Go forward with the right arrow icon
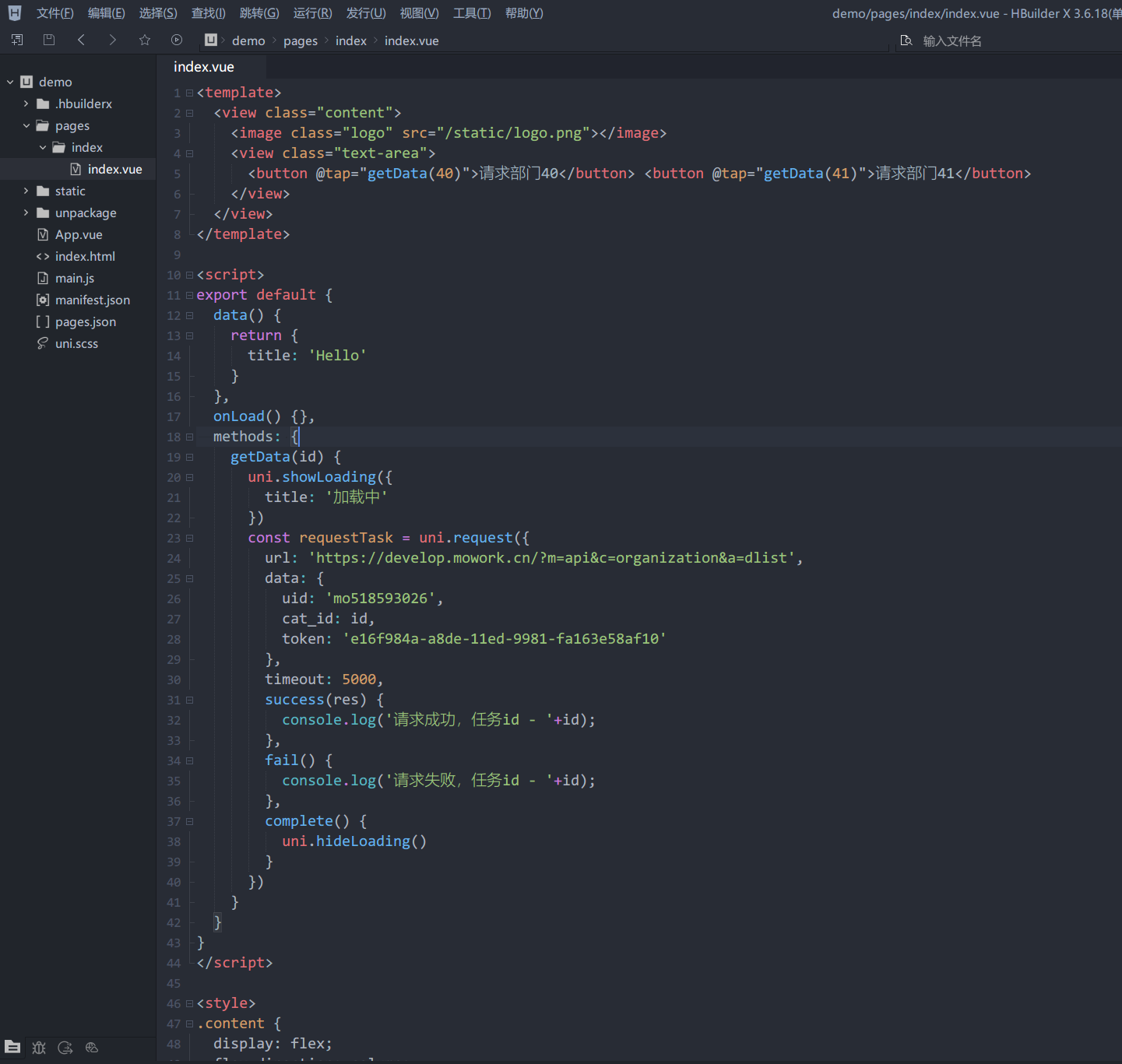 (x=113, y=40)
